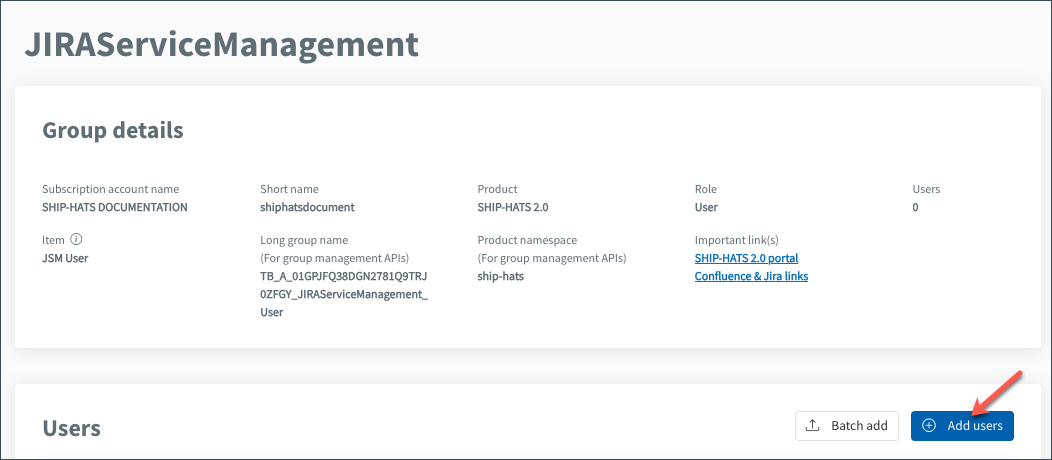Click the Subscription account name label

[111, 189]
